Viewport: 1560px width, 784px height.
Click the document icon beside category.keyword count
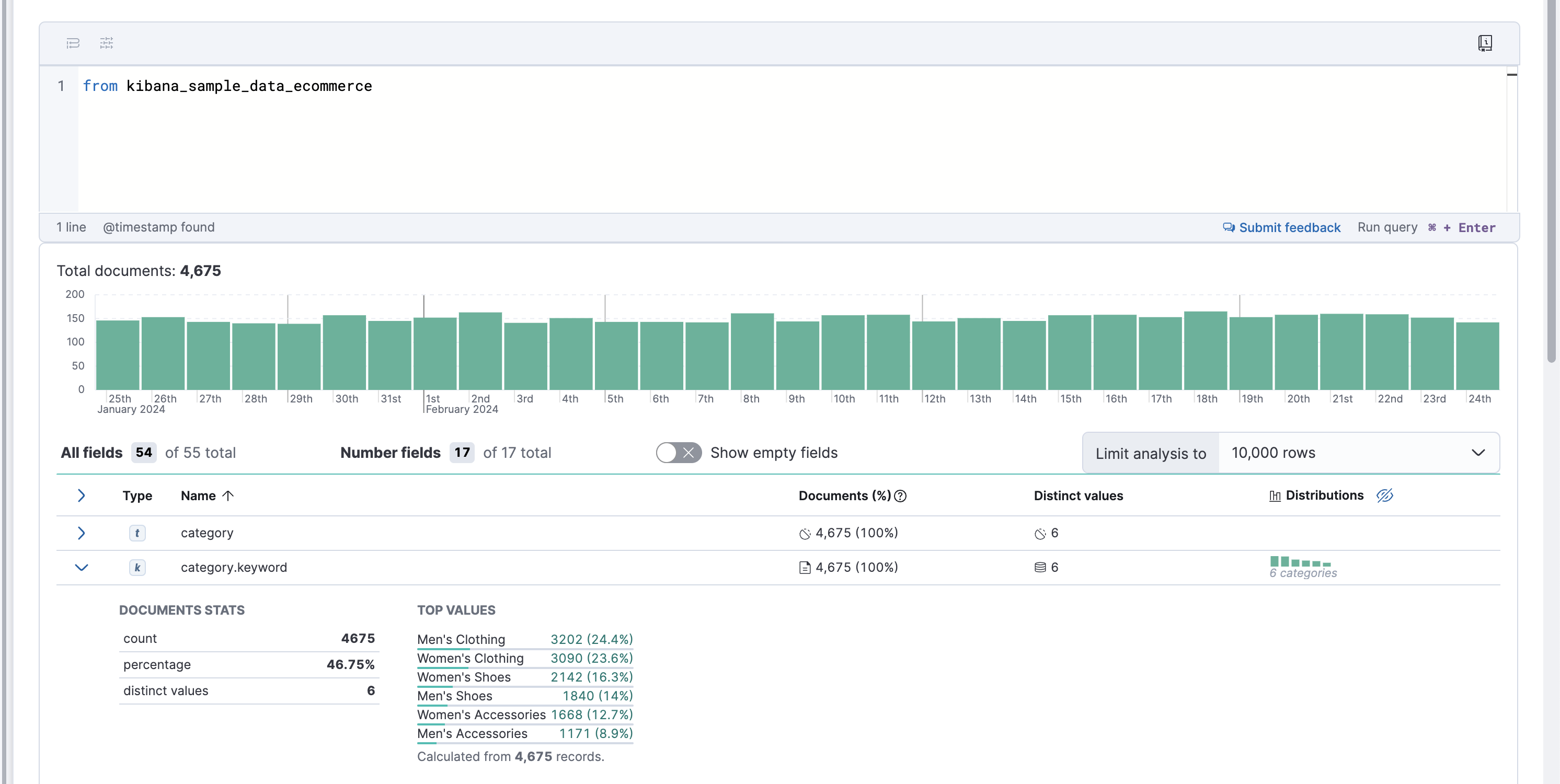pyautogui.click(x=804, y=567)
